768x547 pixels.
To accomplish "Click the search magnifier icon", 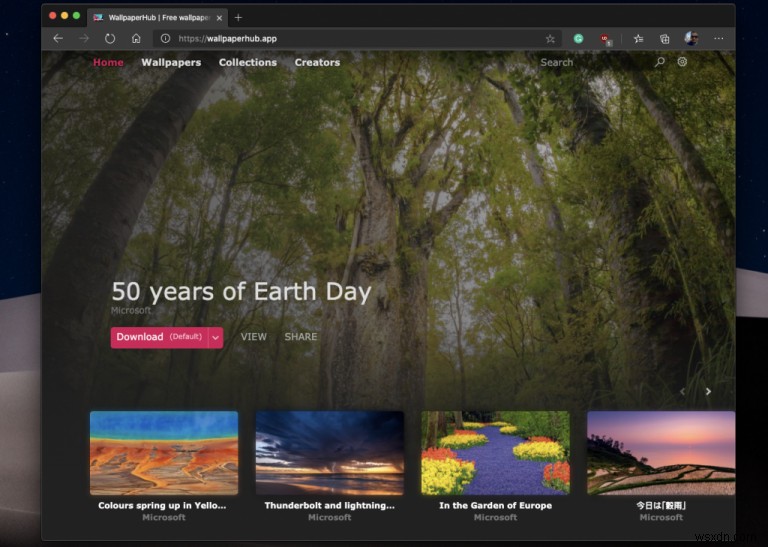I will [x=660, y=62].
